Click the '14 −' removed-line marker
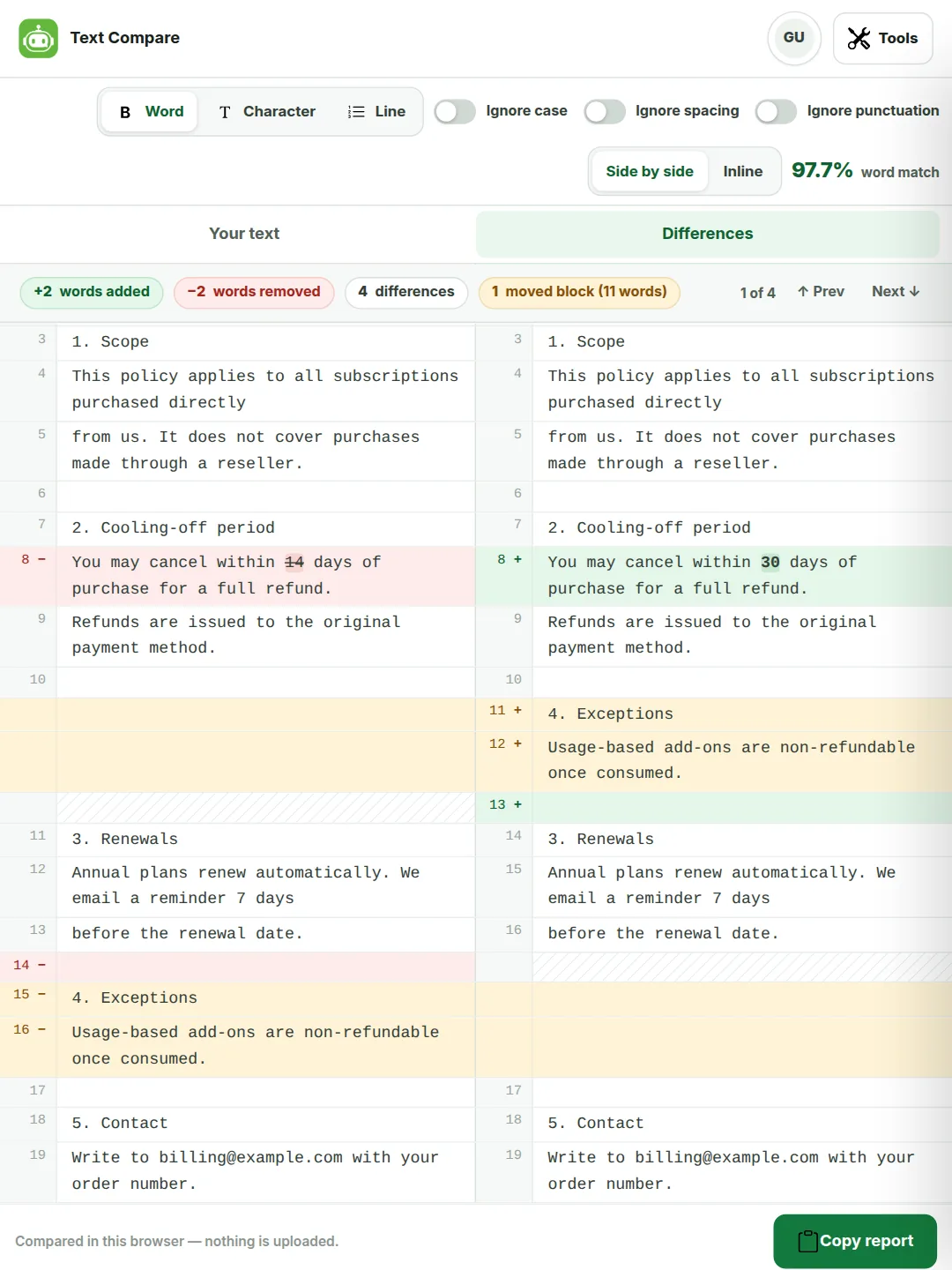 30,966
